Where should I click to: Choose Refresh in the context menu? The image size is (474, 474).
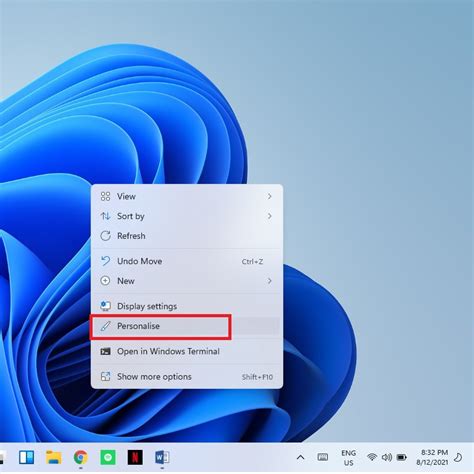pyautogui.click(x=187, y=236)
